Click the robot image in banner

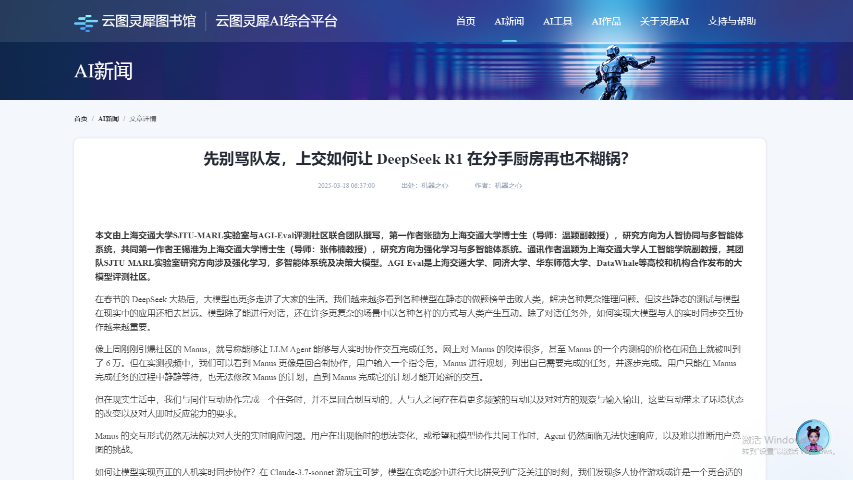[617, 72]
